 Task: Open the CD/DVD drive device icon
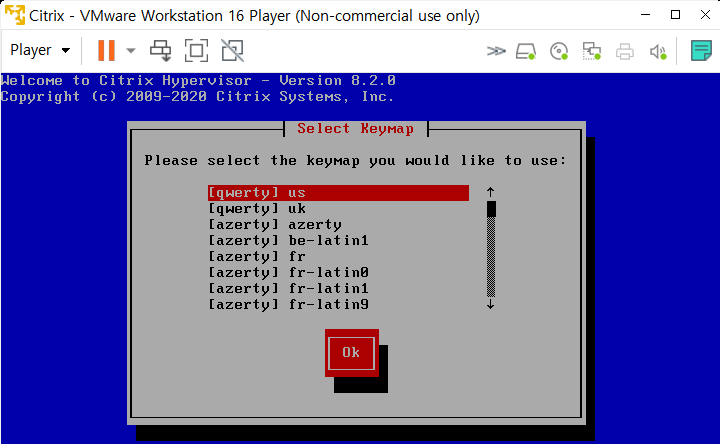point(559,51)
